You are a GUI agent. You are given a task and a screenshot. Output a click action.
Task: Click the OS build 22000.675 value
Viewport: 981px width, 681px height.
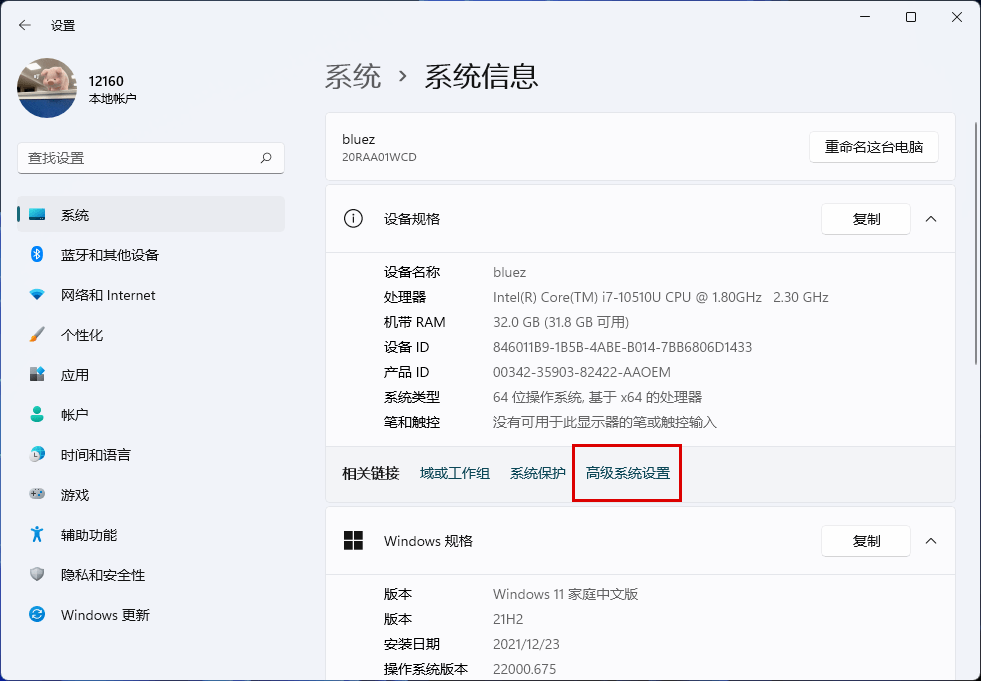coord(524,669)
